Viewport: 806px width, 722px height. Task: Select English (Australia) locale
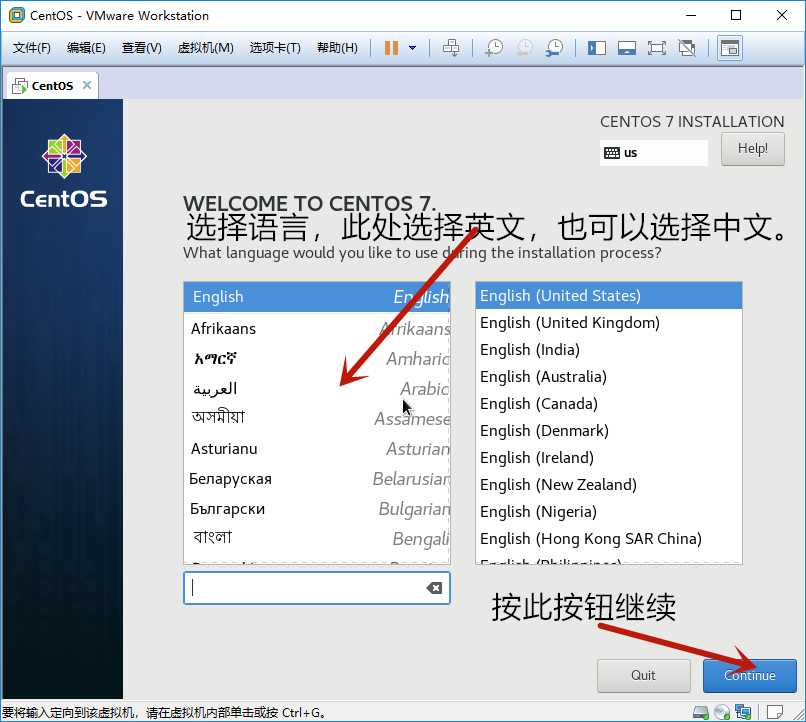[x=609, y=377]
